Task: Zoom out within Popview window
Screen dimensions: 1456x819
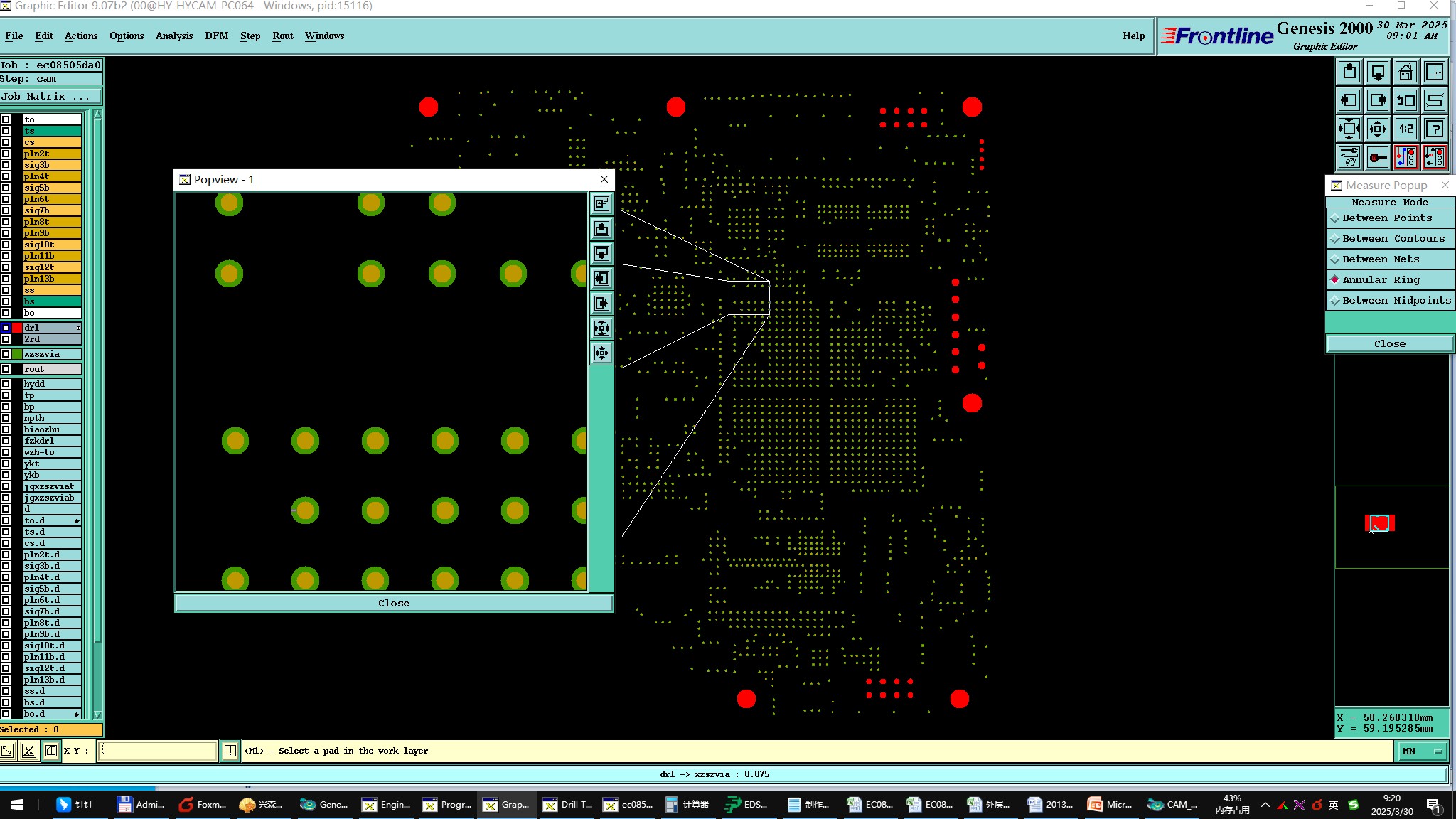Action: click(x=601, y=353)
